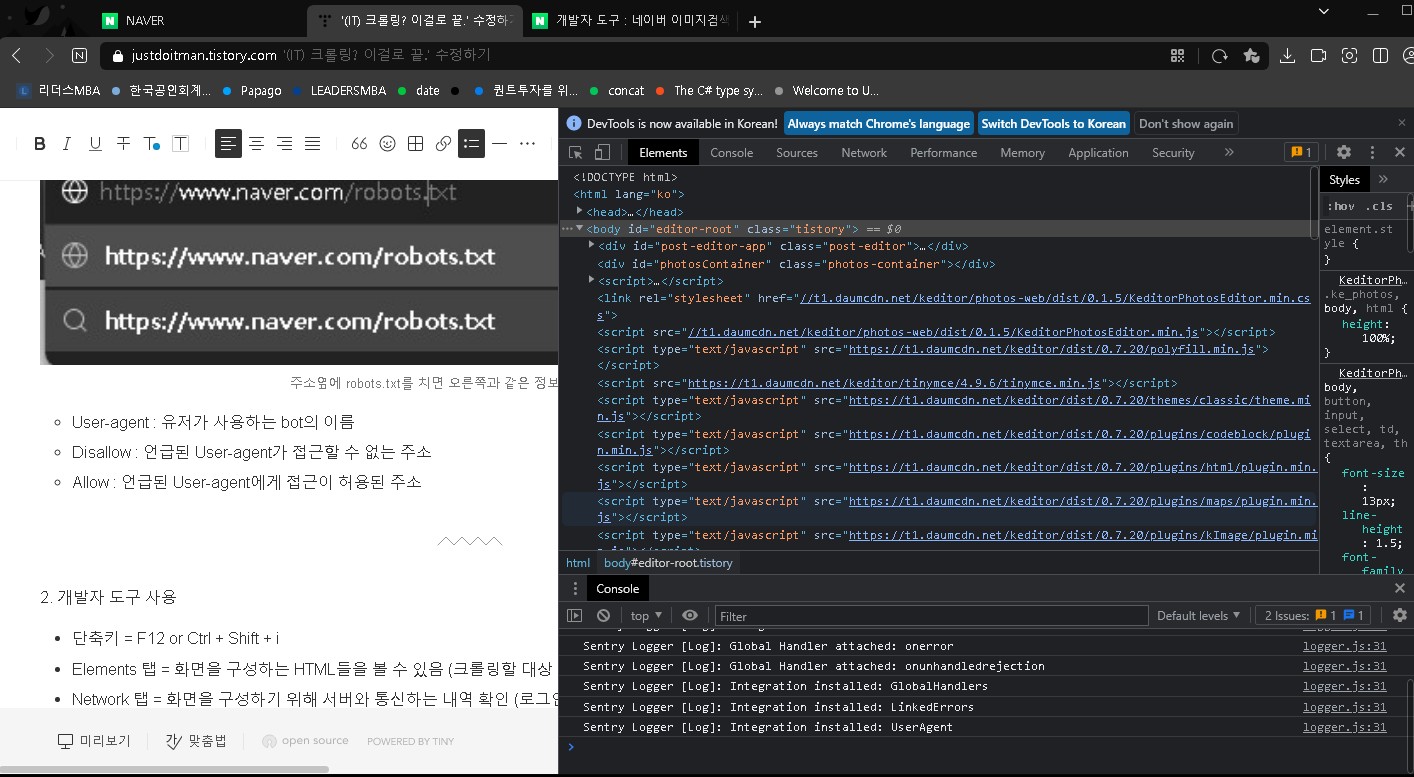Screen dimensions: 1414x777
Task: Expand the head element node
Action: click(580, 211)
